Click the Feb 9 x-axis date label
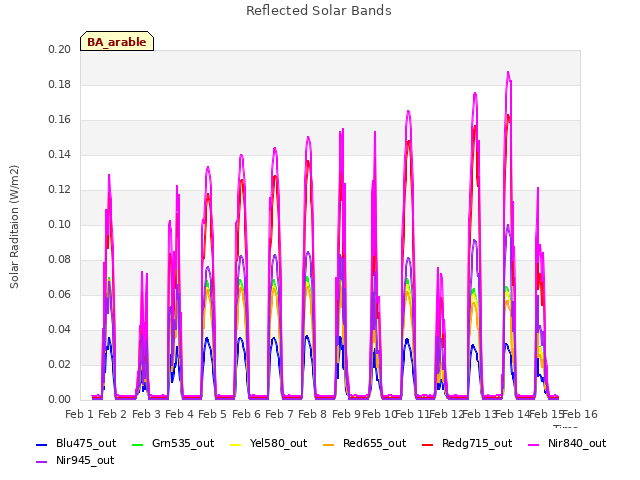640x480 pixels. coord(346,414)
